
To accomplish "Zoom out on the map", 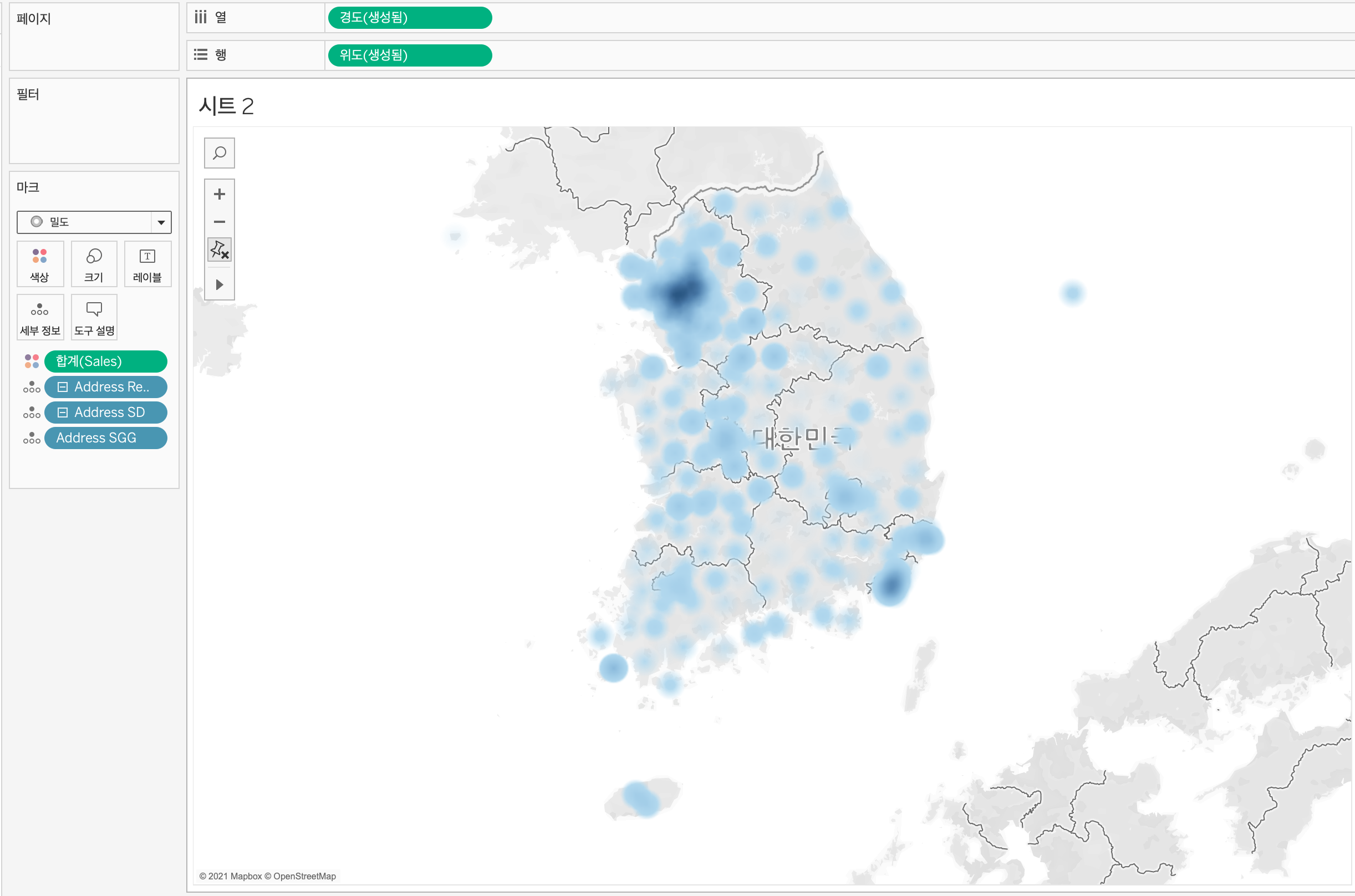I will coord(220,222).
